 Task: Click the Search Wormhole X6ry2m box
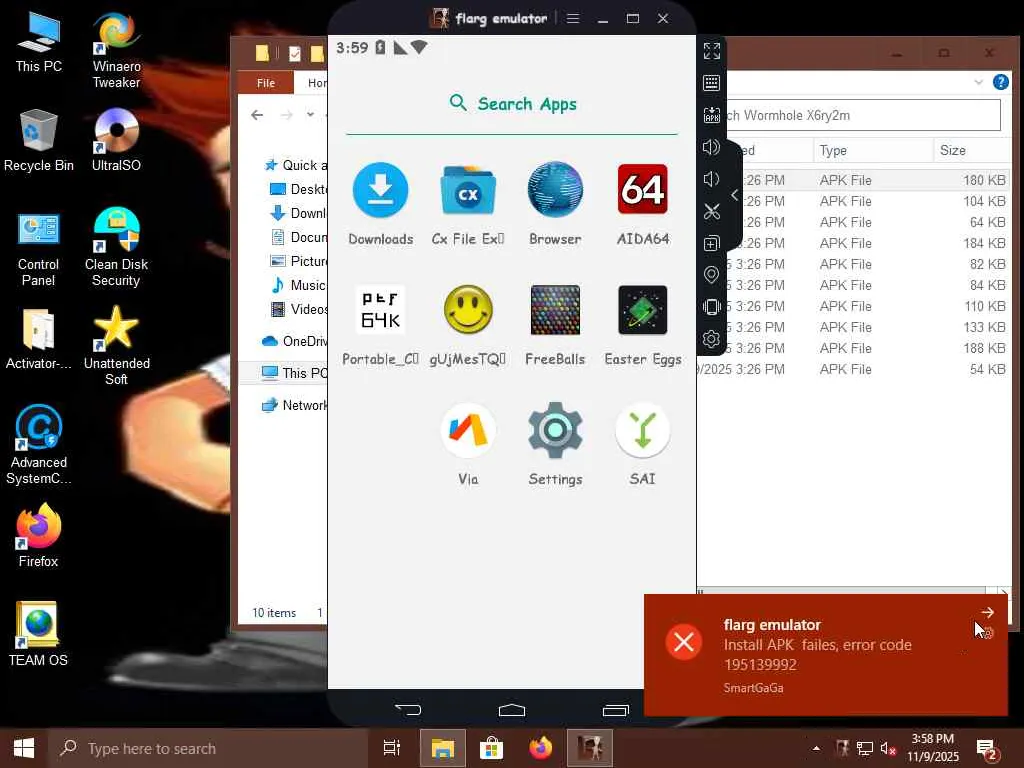[862, 116]
